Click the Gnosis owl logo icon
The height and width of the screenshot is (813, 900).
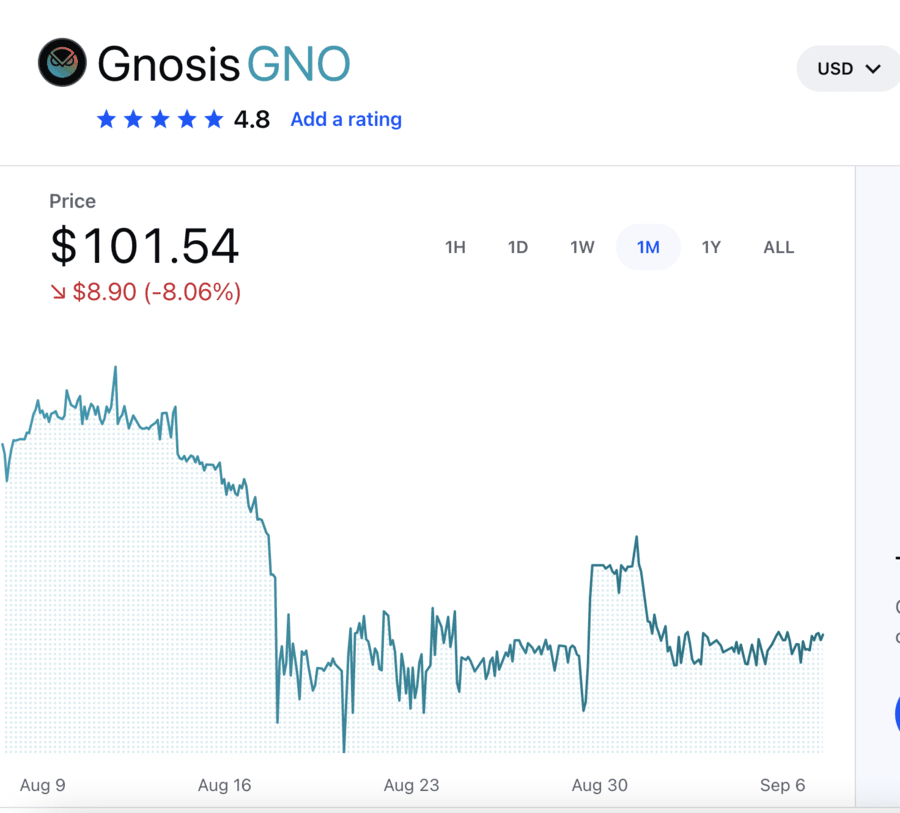click(62, 63)
